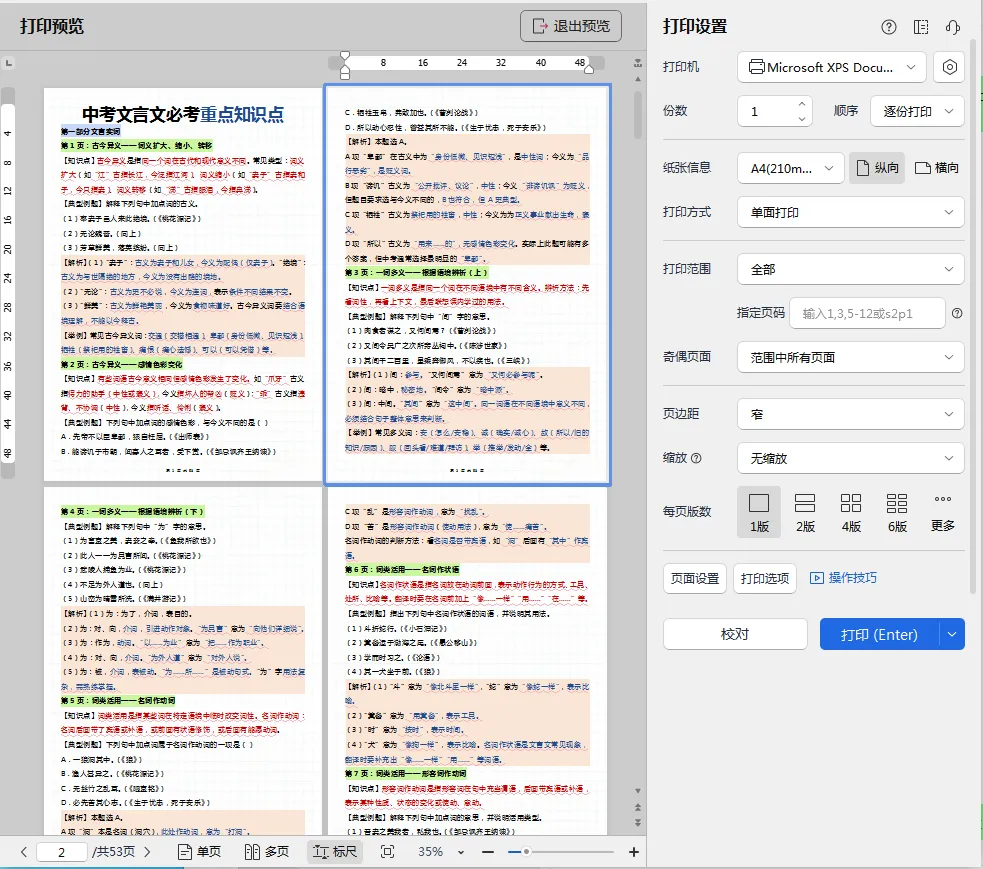Go to next page arrow

click(x=147, y=852)
